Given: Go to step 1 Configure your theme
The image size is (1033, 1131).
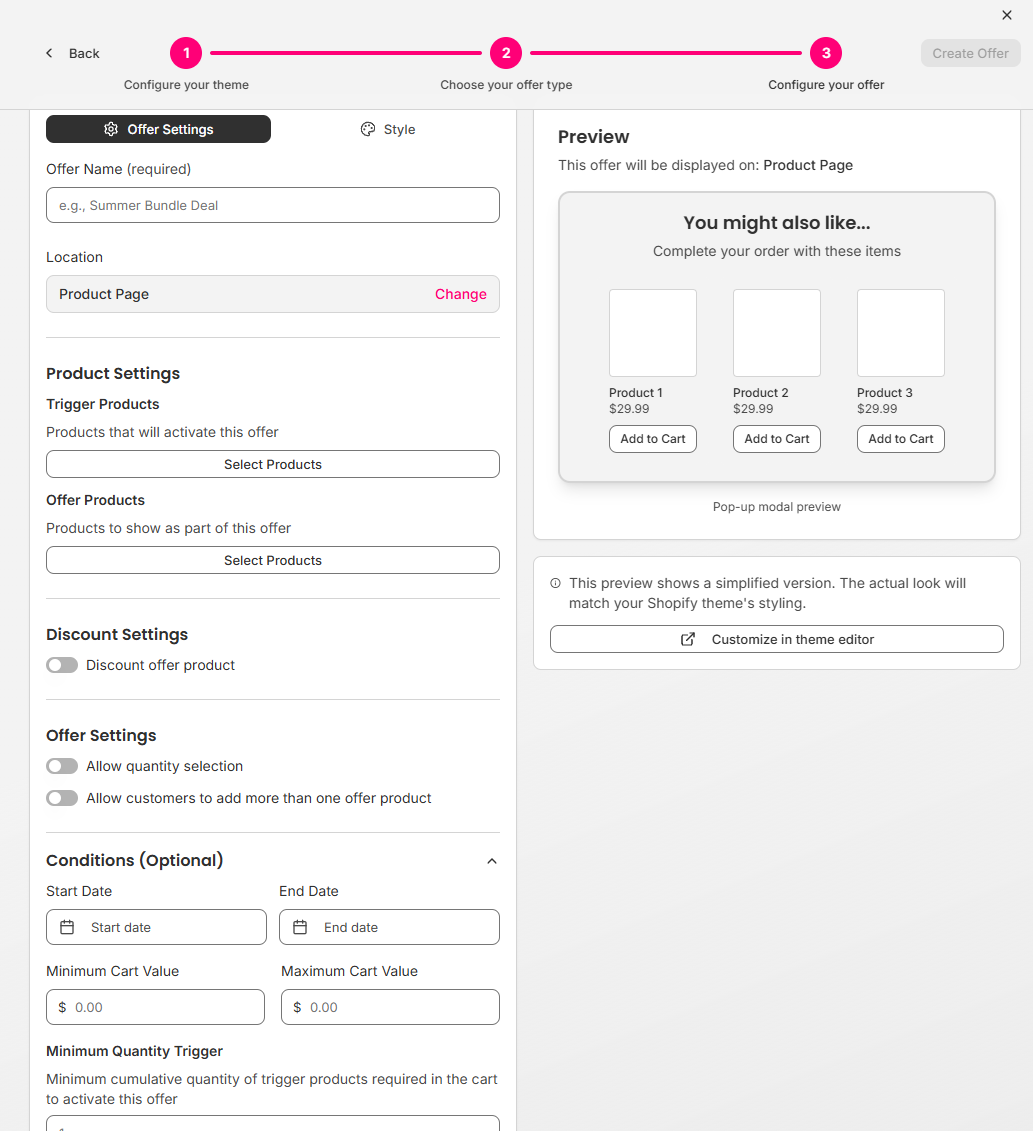Looking at the screenshot, I should (186, 53).
